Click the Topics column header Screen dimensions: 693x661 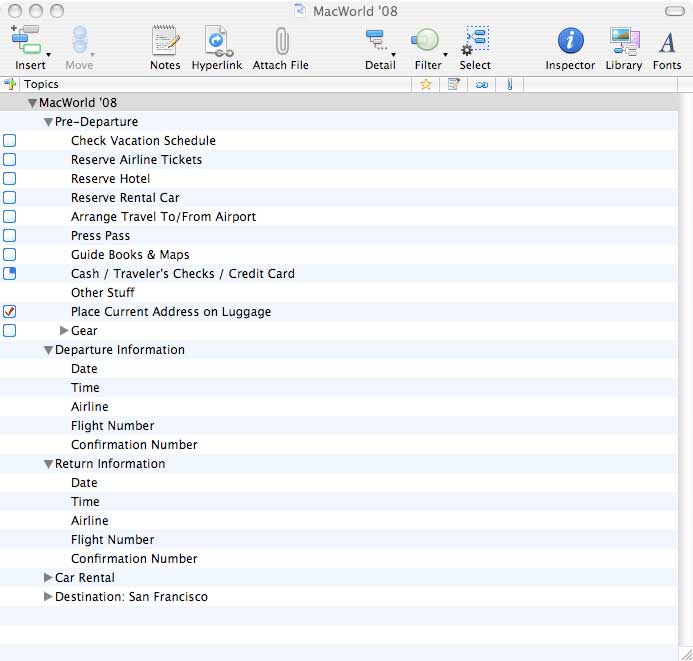tap(215, 84)
